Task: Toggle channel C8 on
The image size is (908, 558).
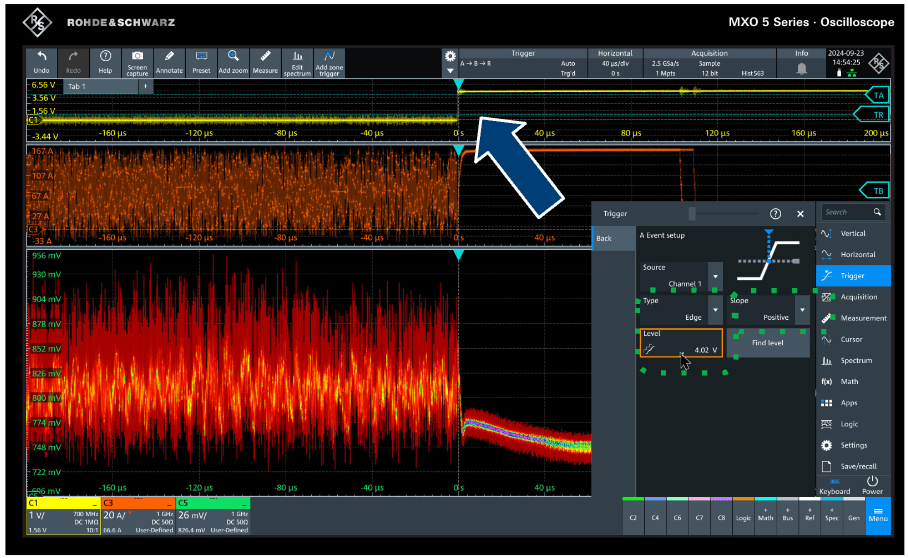Action: 722,517
